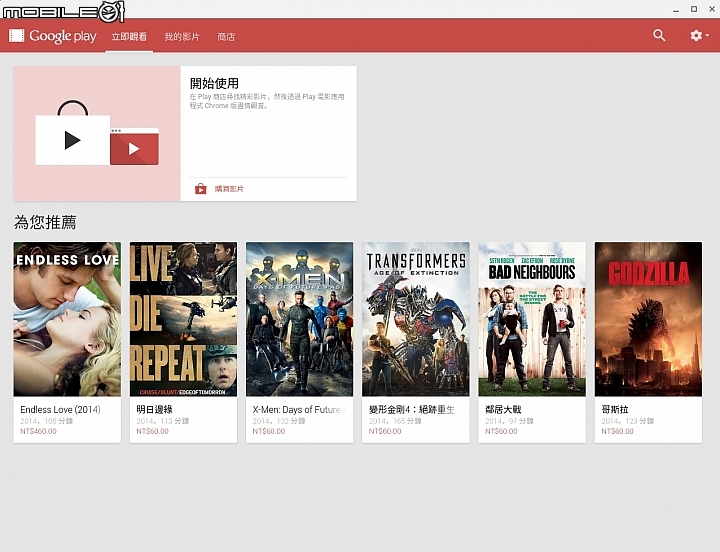Image resolution: width=720 pixels, height=552 pixels.
Task: Click the 購買影片 link
Action: click(x=229, y=189)
